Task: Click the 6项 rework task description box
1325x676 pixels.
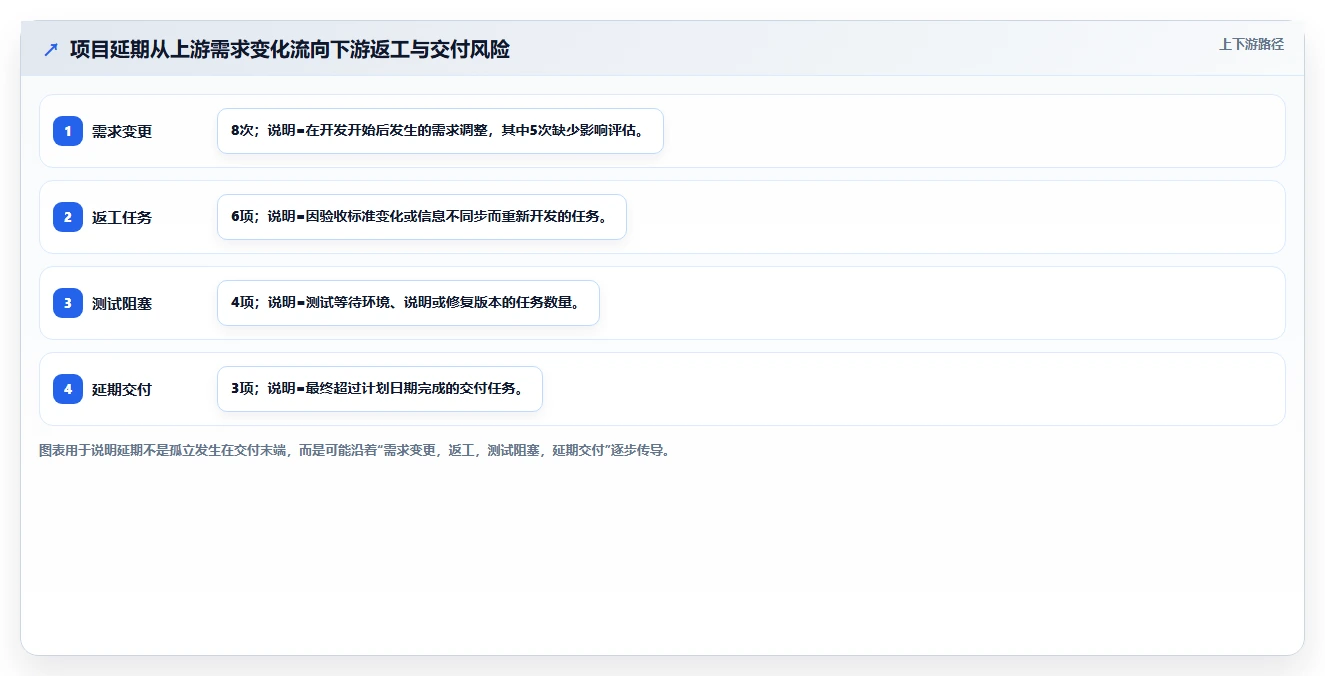Action: click(422, 217)
